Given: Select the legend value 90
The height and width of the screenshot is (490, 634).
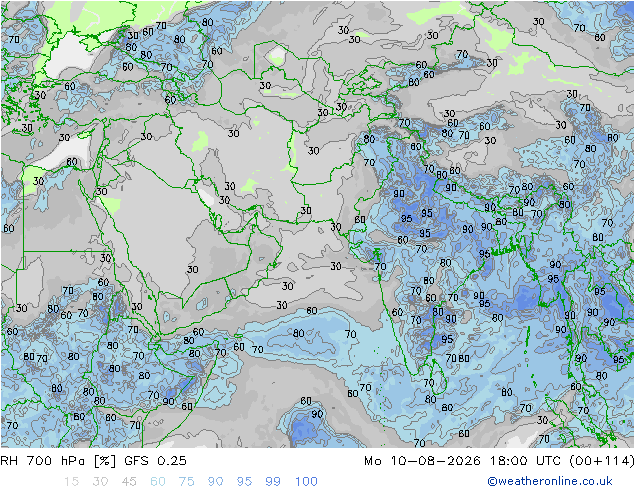Looking at the screenshot, I should click(x=215, y=481).
